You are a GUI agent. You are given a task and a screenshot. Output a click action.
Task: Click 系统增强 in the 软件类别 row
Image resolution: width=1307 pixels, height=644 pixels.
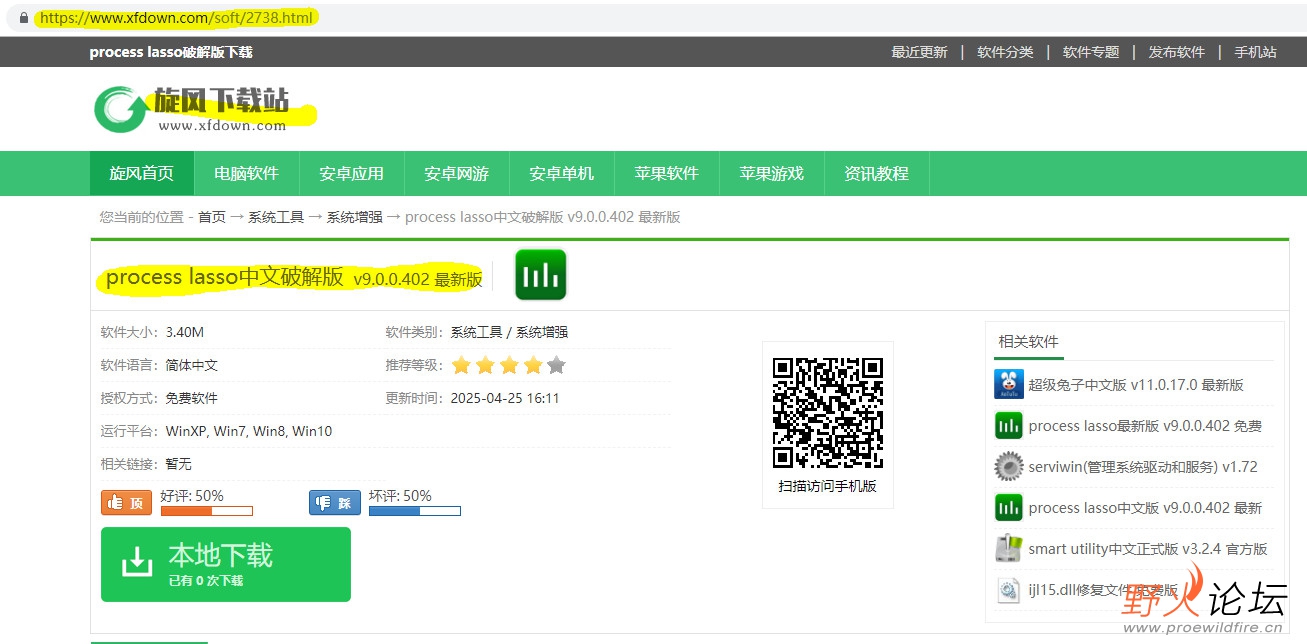pos(542,332)
